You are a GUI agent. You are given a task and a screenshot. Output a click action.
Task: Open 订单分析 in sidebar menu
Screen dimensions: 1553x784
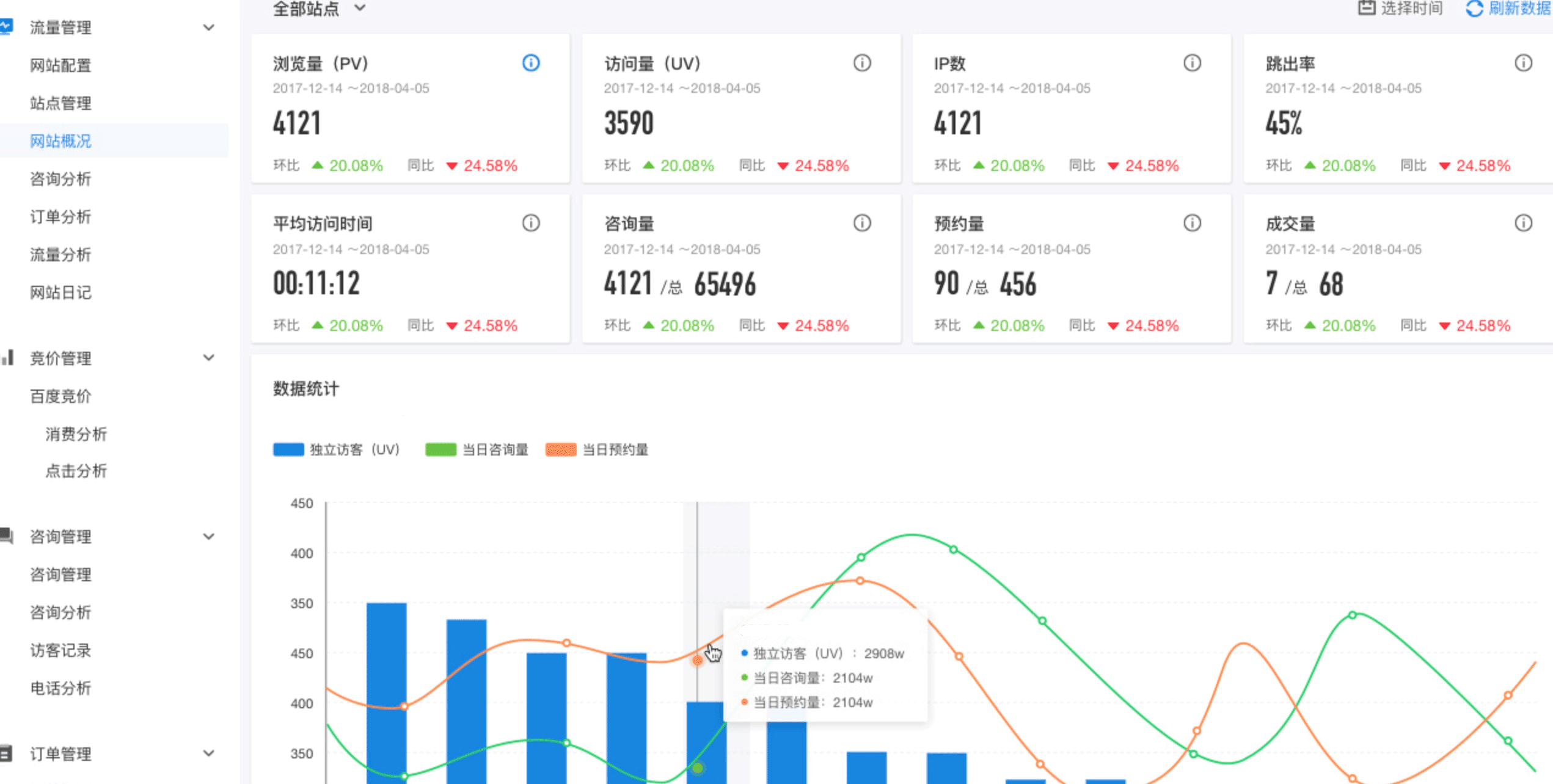coord(60,217)
